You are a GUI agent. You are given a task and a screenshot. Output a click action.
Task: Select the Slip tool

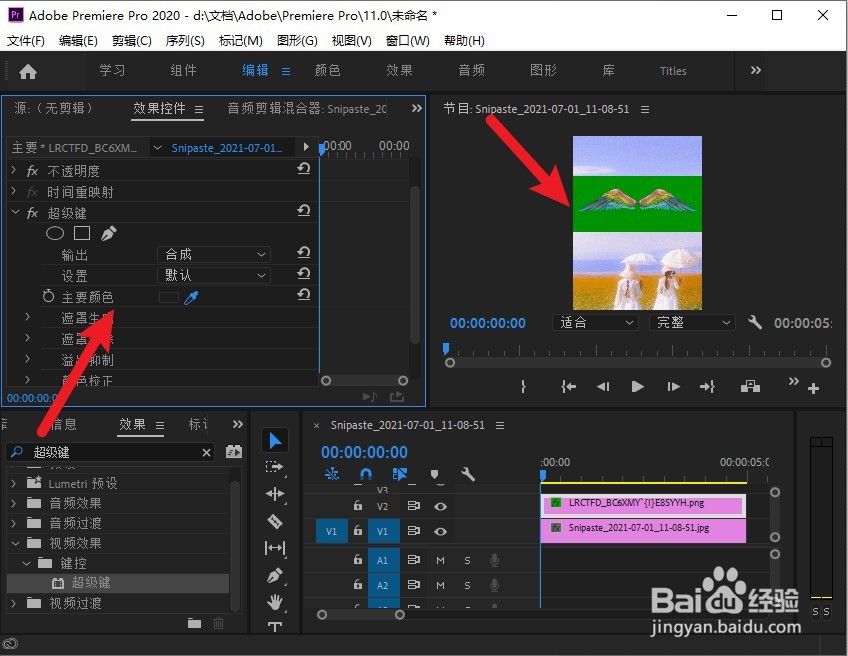click(x=275, y=548)
